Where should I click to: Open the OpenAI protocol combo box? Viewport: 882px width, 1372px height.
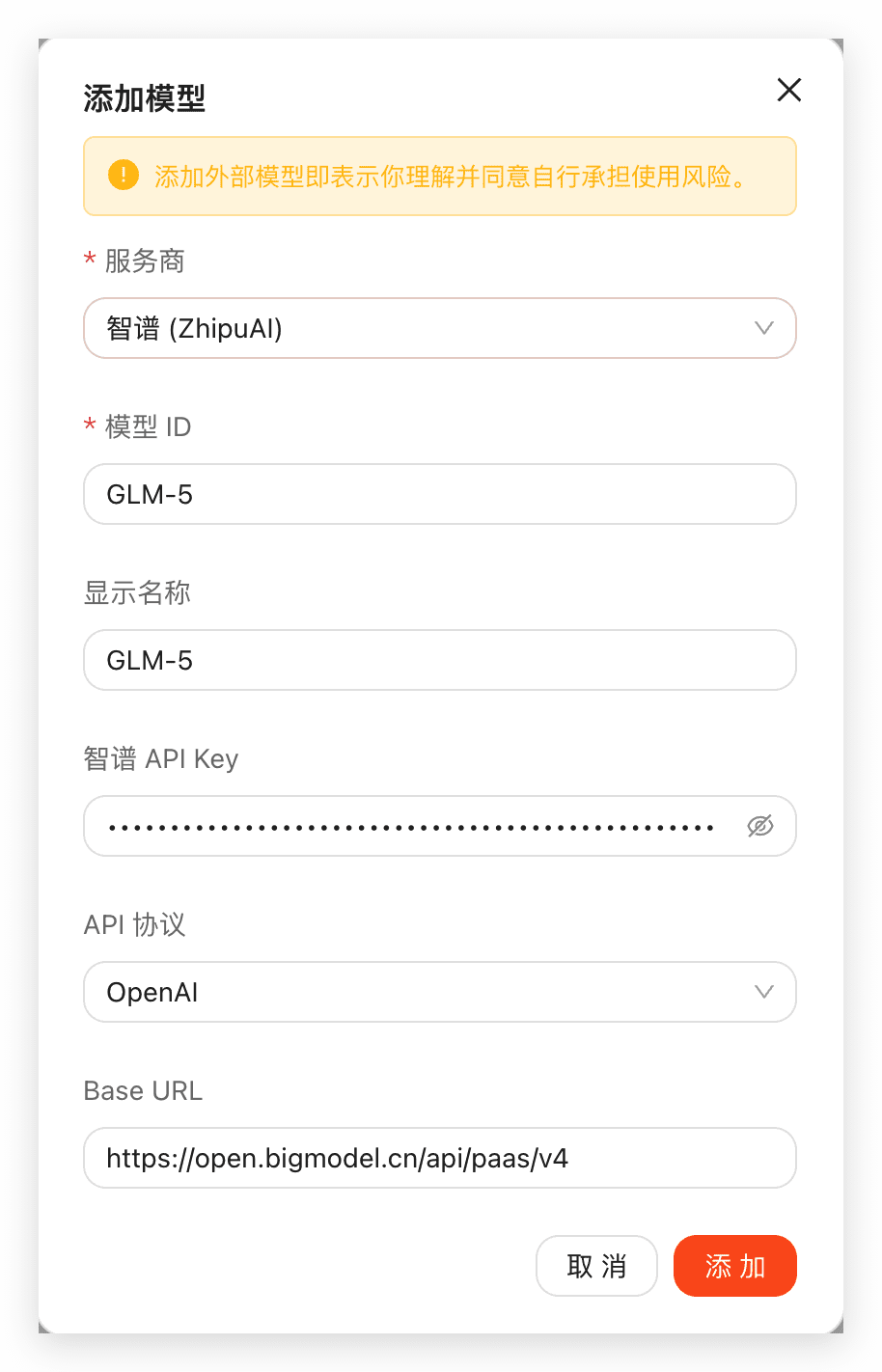(x=425, y=992)
